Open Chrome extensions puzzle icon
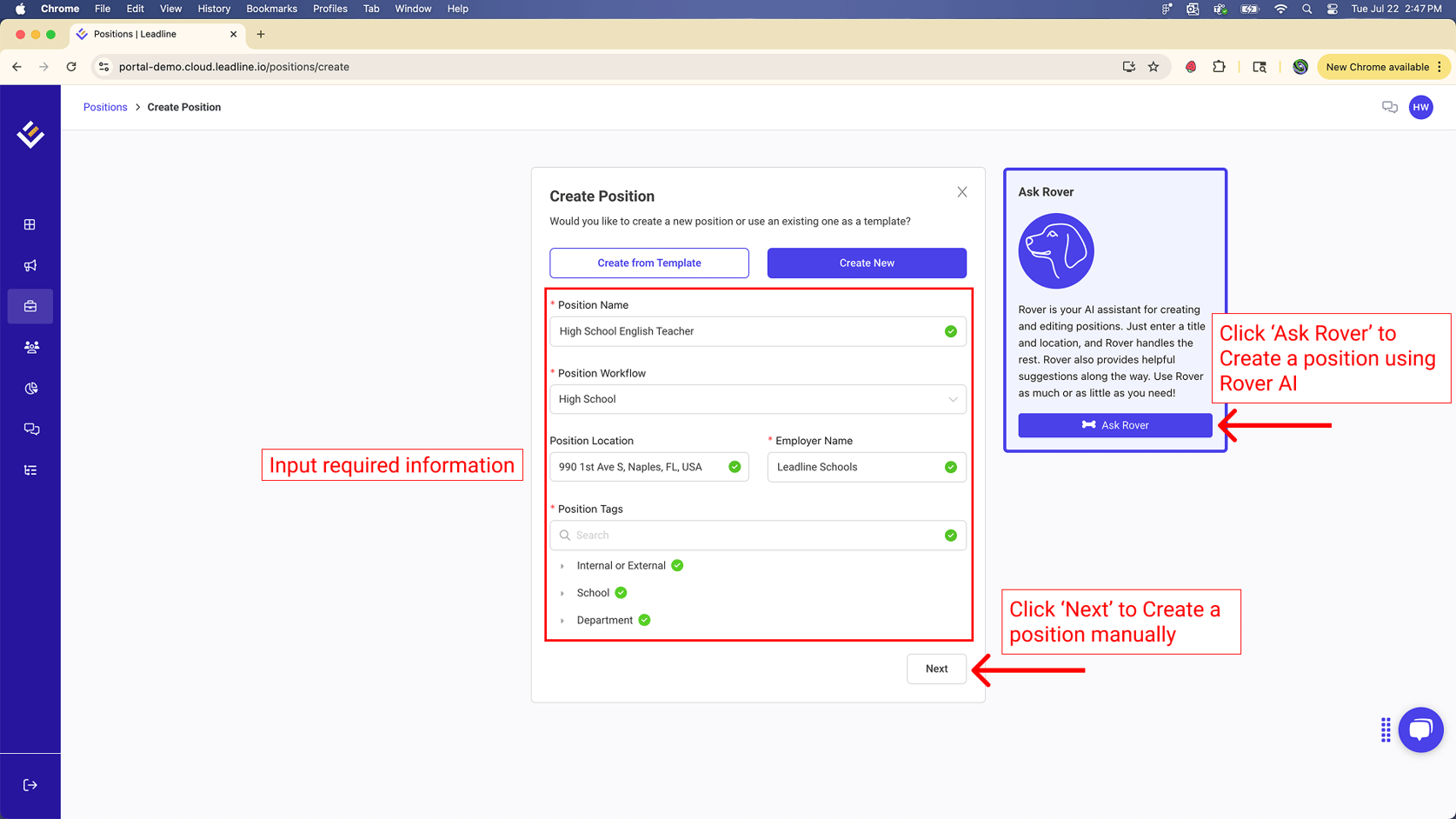 (x=1219, y=67)
